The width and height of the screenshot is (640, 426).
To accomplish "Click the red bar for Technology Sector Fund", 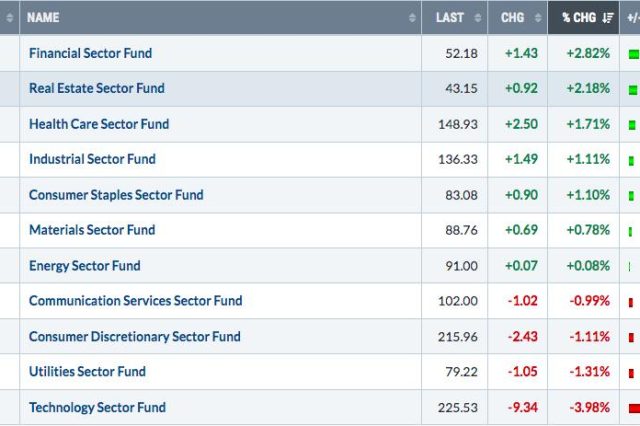I will pyautogui.click(x=634, y=407).
